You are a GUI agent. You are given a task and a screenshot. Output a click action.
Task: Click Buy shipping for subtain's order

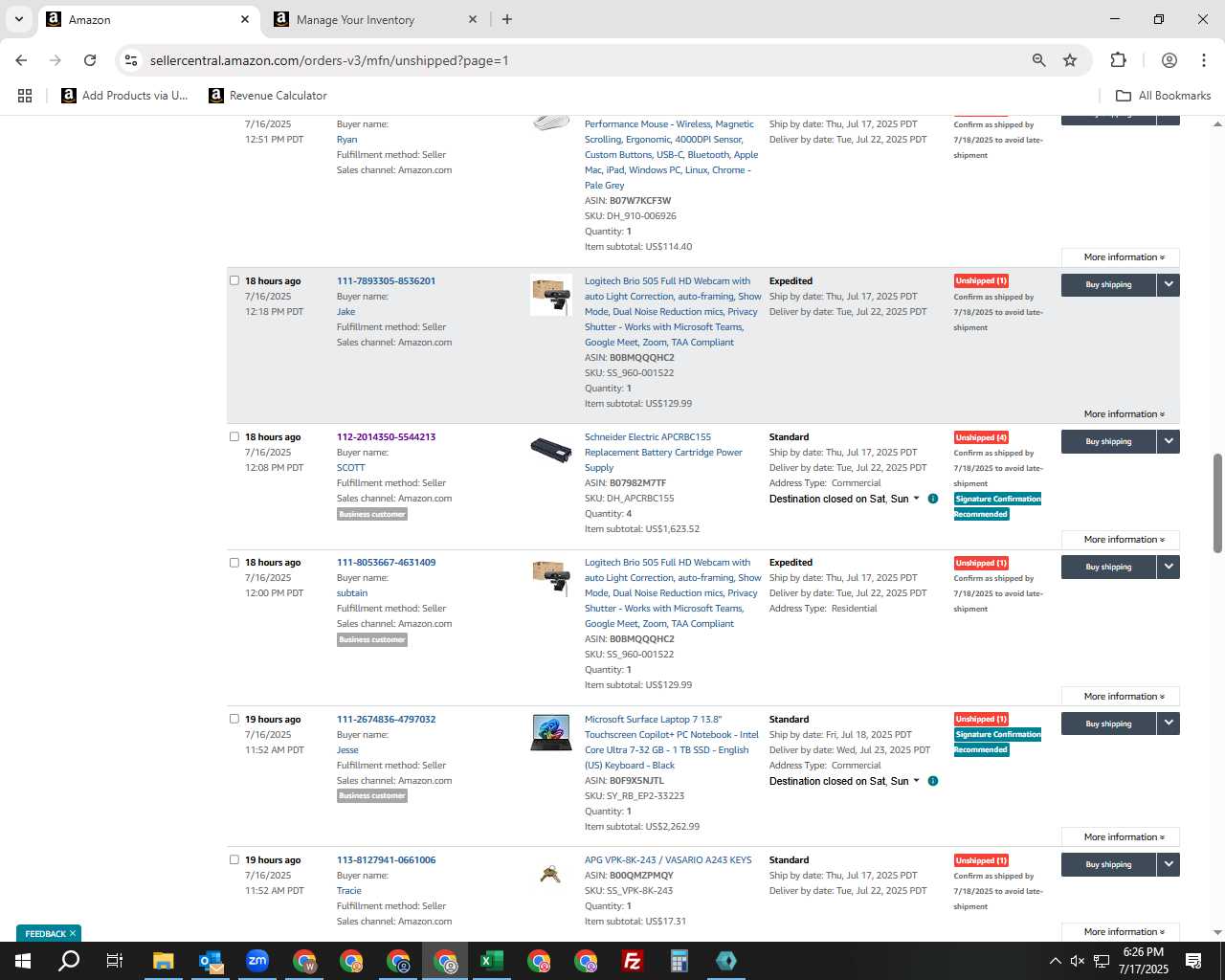tap(1108, 567)
